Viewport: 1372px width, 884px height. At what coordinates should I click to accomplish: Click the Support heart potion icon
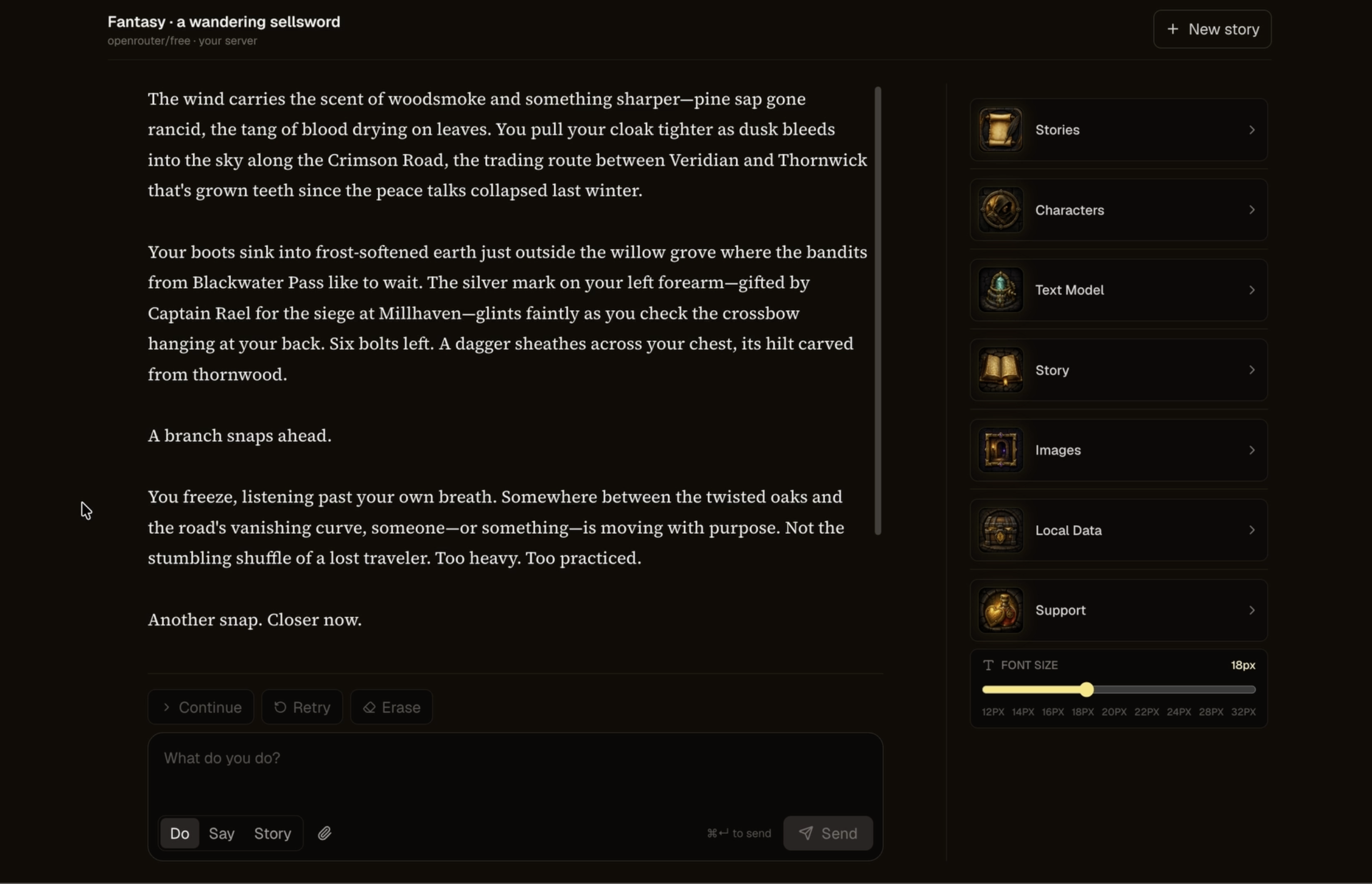pos(1001,610)
